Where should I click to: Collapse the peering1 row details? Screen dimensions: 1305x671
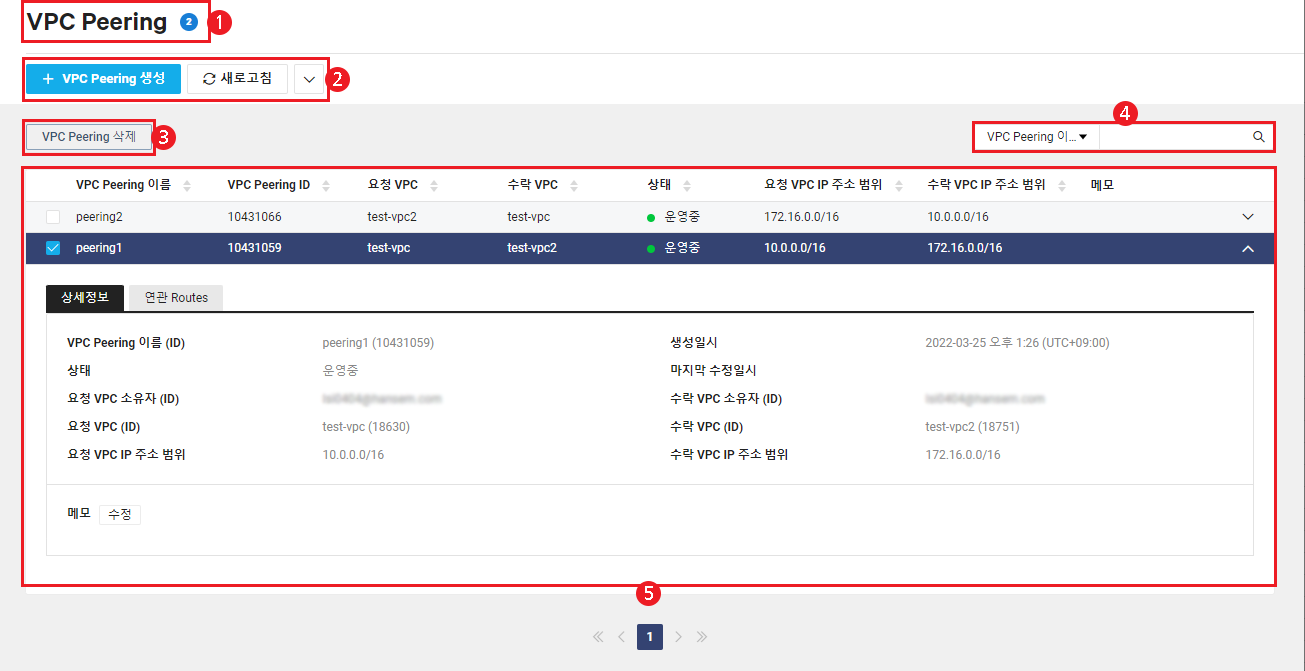[x=1247, y=248]
